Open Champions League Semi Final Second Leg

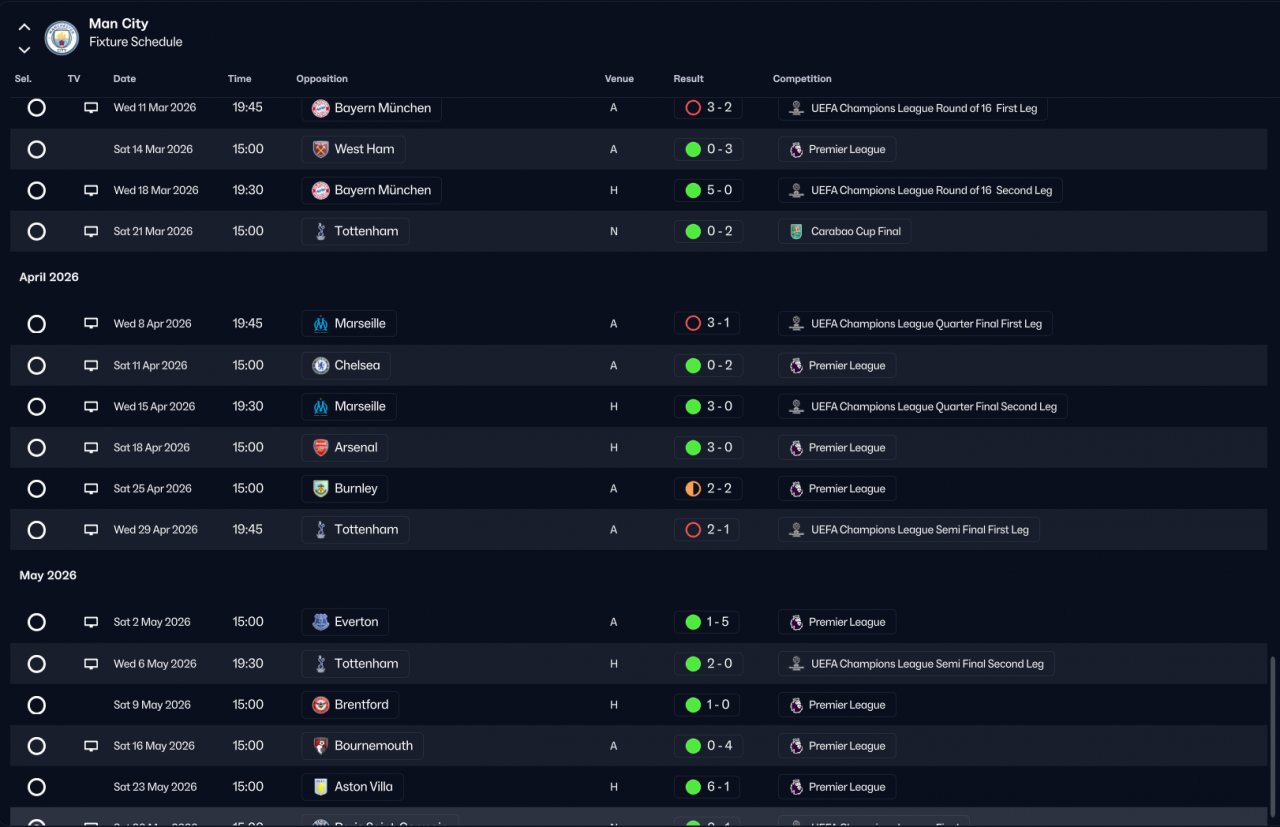[x=916, y=664]
